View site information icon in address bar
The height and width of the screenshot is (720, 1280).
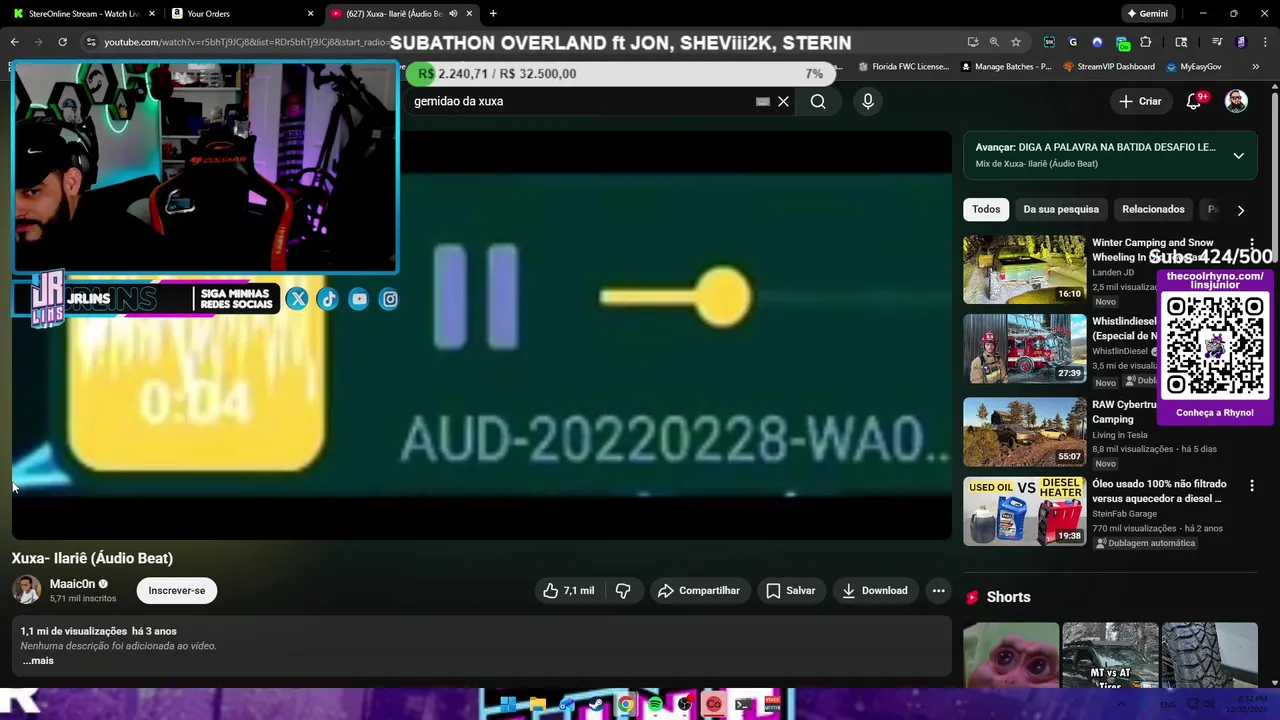(91, 42)
